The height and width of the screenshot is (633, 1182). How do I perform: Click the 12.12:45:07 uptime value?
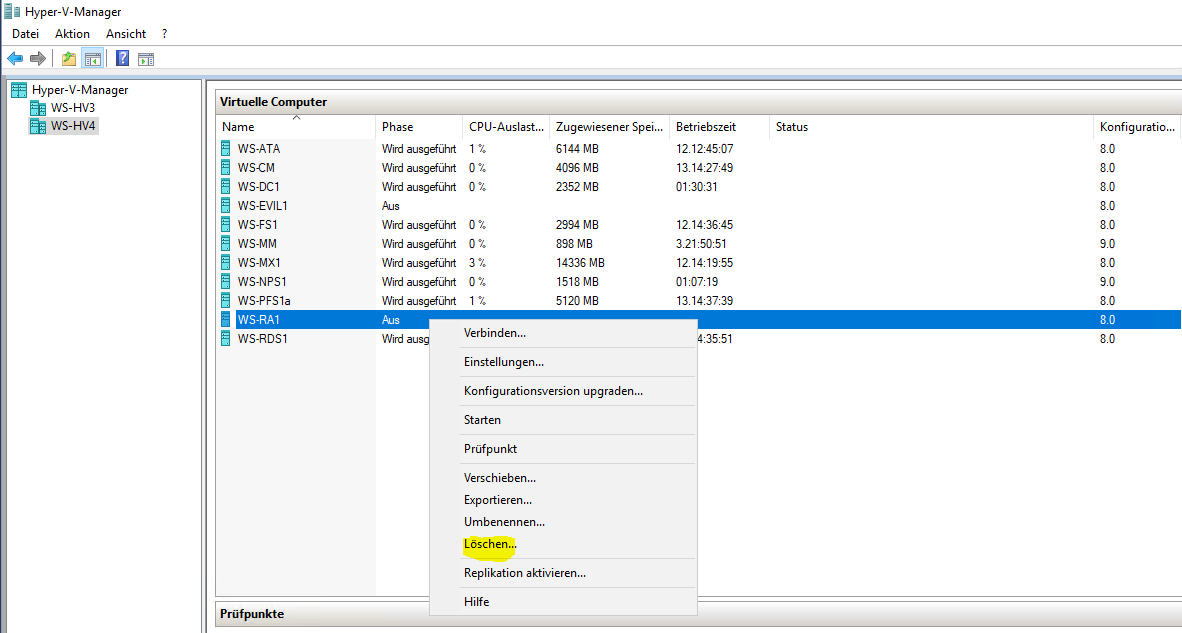[705, 148]
